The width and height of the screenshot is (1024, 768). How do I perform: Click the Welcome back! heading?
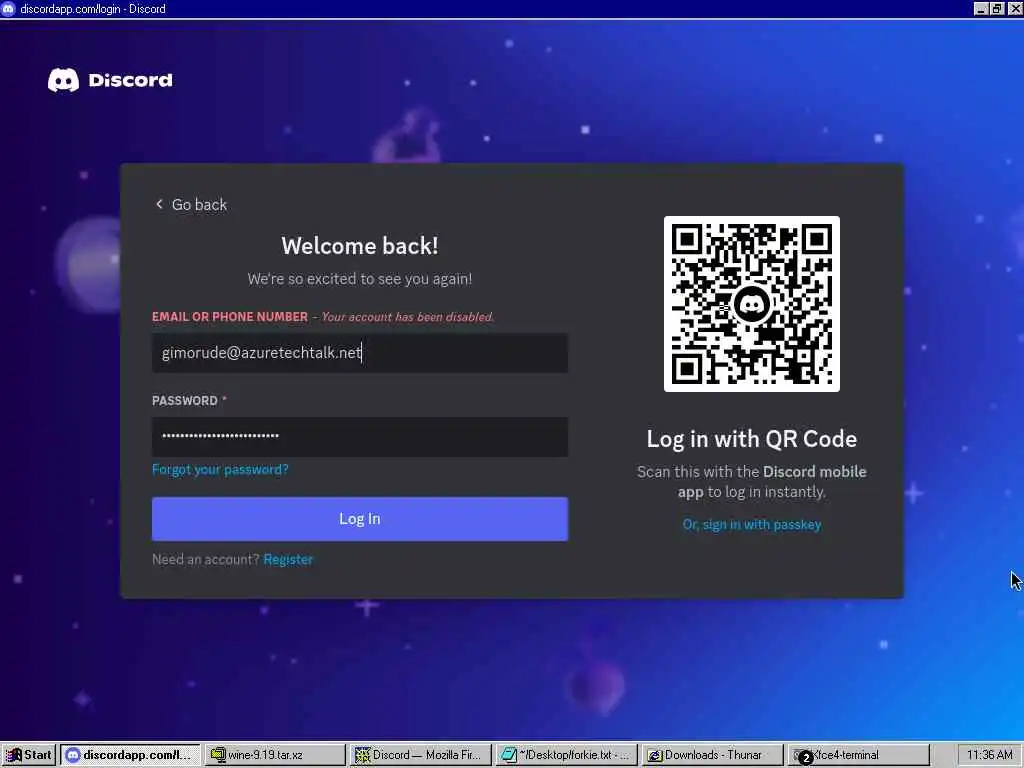coord(360,246)
